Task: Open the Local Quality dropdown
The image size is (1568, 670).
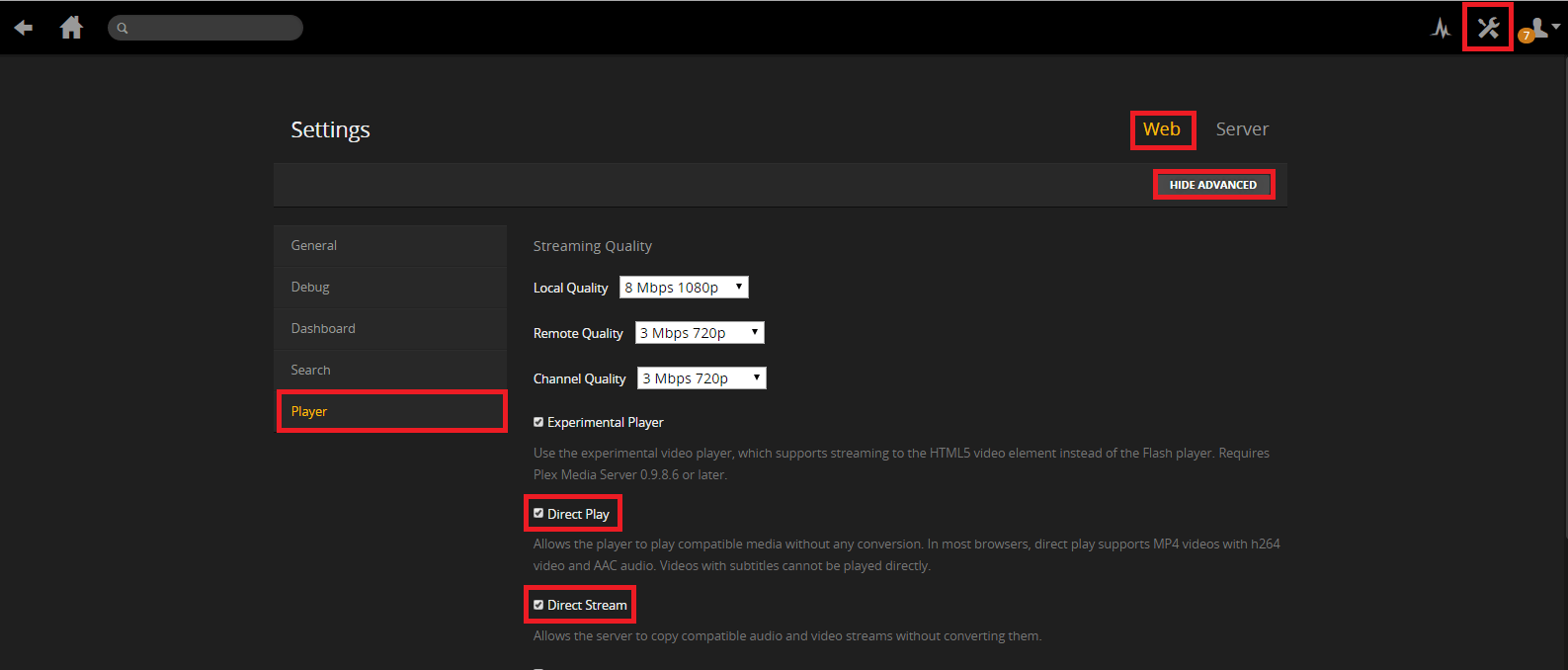Action: tap(684, 288)
